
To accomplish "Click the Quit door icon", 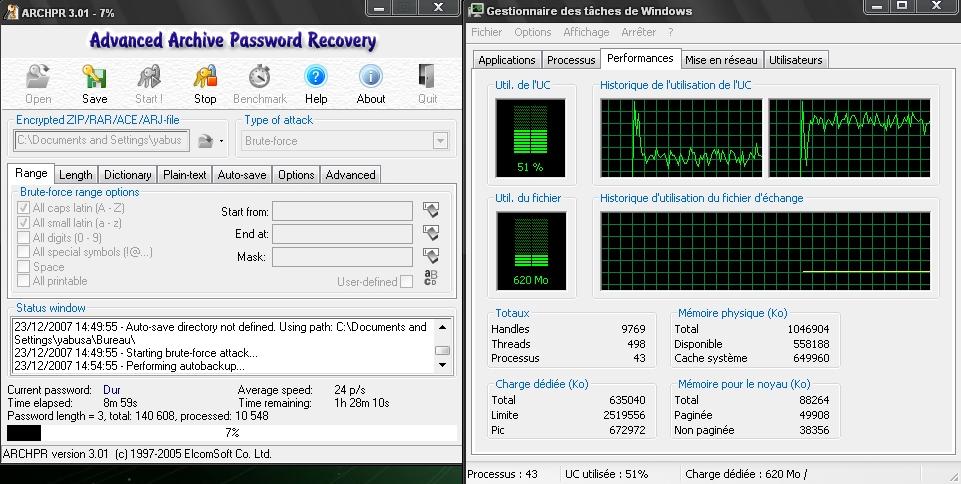I will pyautogui.click(x=427, y=77).
